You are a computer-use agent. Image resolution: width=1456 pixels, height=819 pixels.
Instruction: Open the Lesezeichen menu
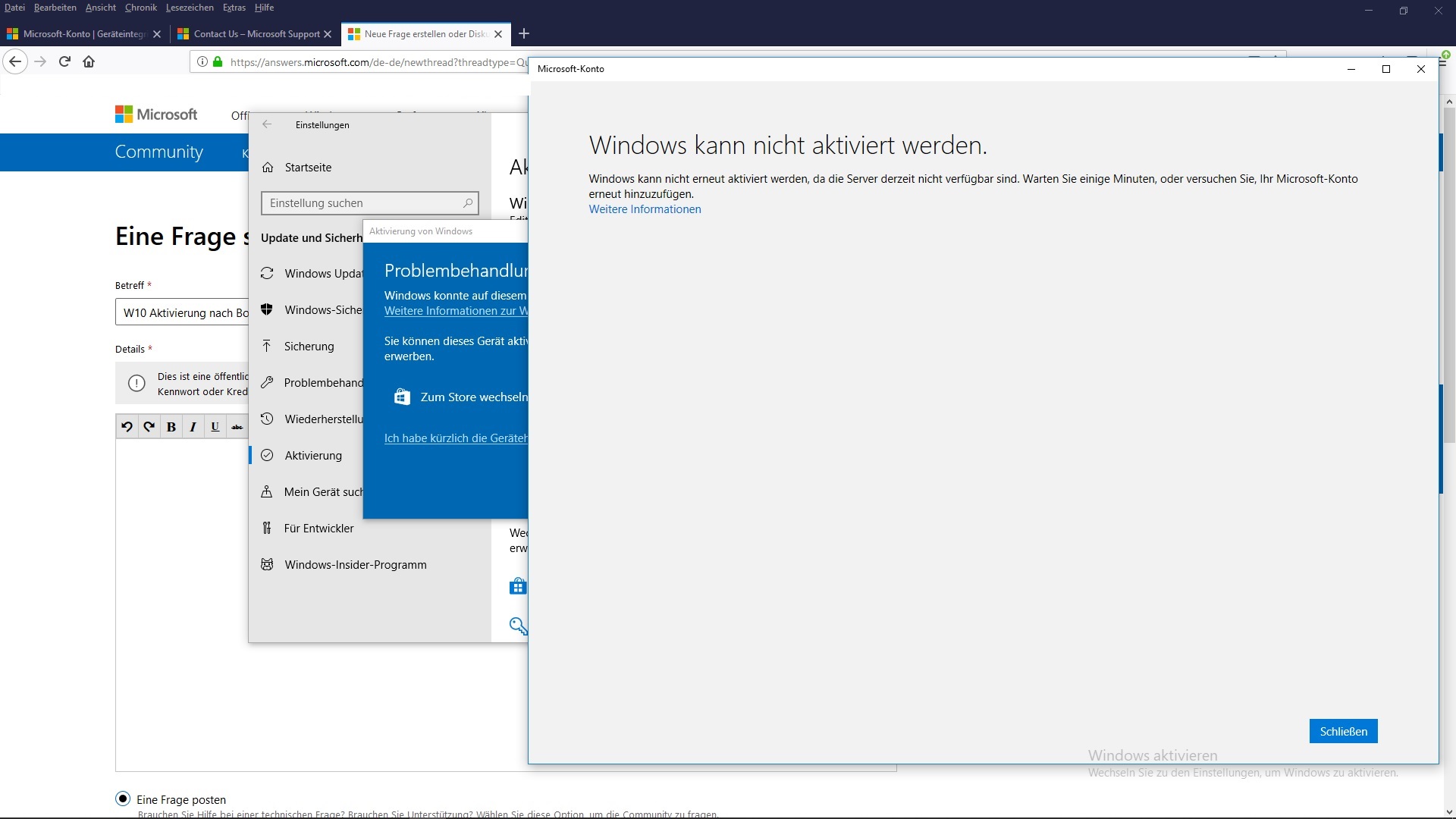pos(190,8)
